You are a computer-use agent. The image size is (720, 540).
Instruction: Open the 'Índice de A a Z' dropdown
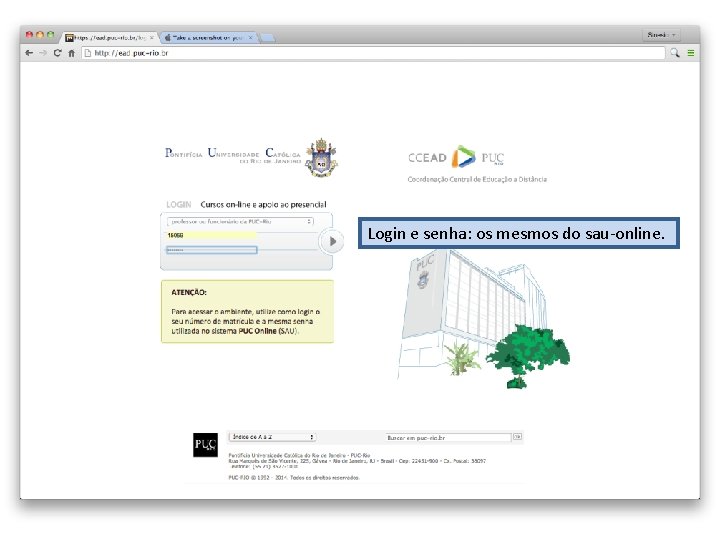272,437
